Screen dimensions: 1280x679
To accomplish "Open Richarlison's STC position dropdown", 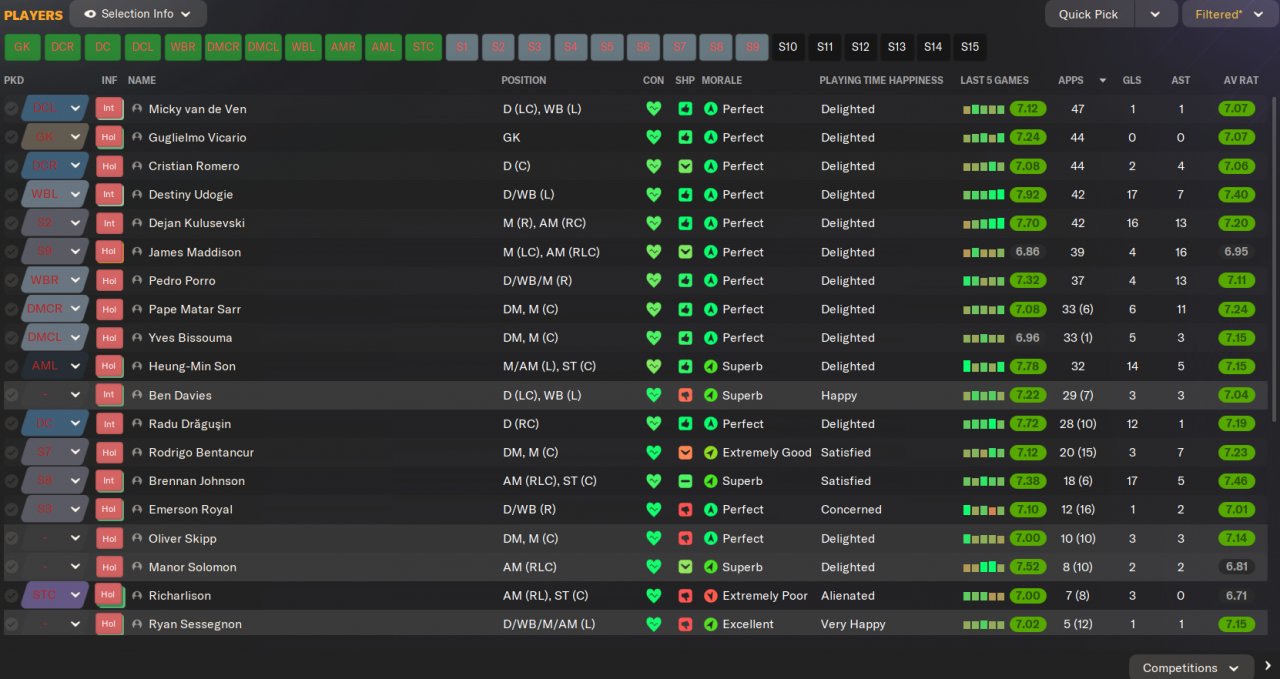I will coord(75,596).
